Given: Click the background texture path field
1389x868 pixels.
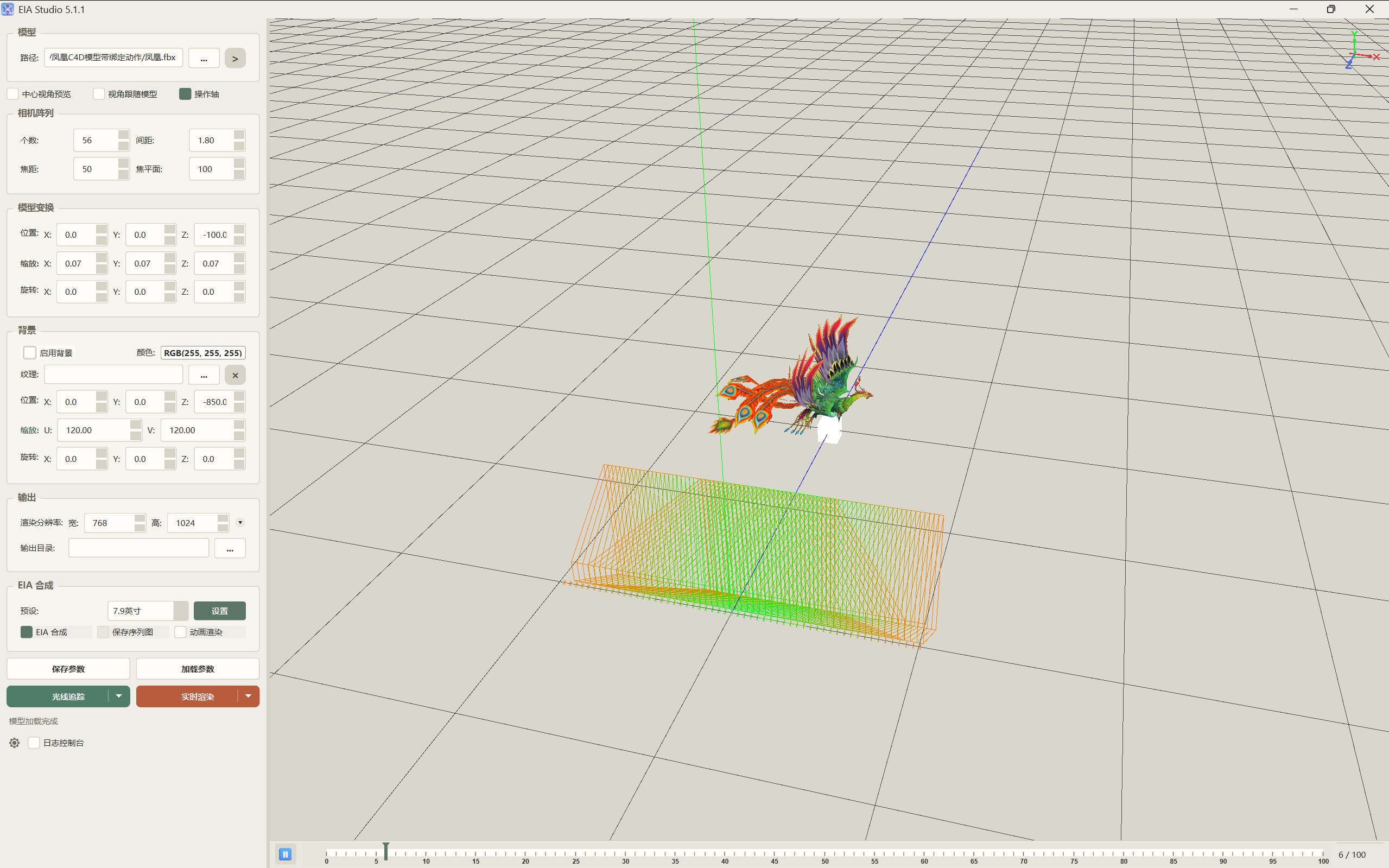Looking at the screenshot, I should click(x=113, y=375).
